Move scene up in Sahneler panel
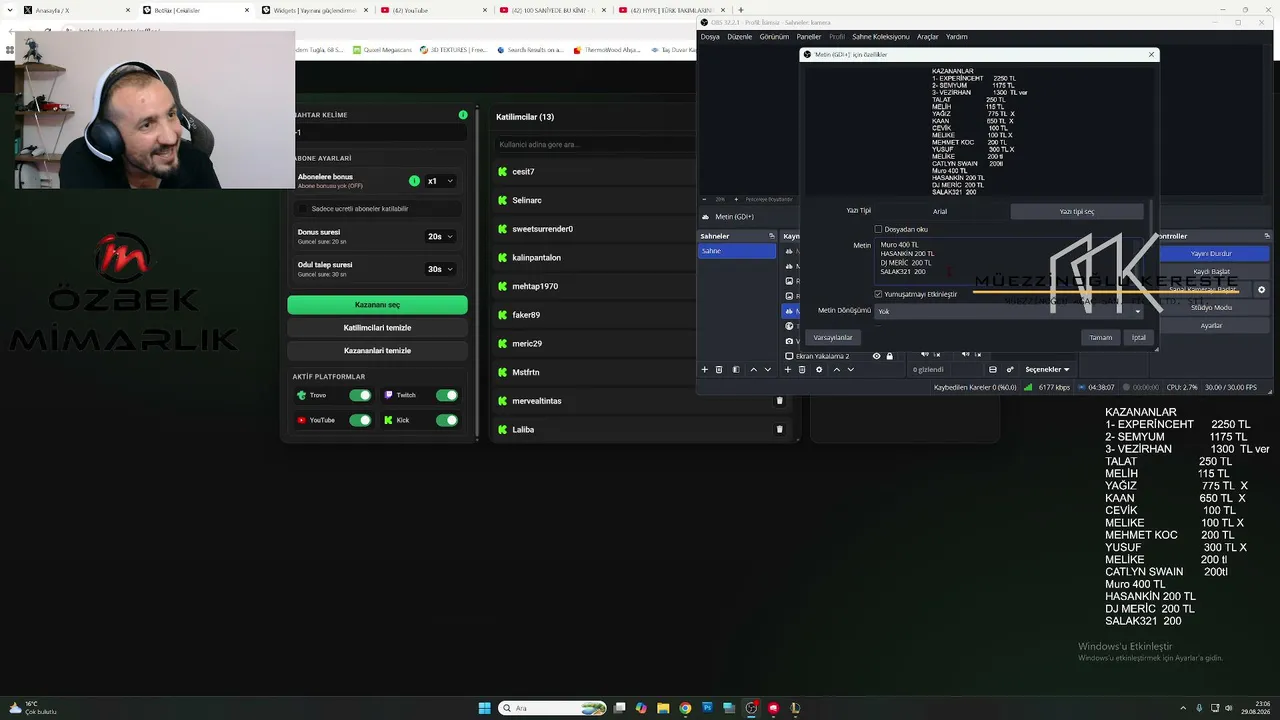Screen dimensions: 1280x720 753,370
